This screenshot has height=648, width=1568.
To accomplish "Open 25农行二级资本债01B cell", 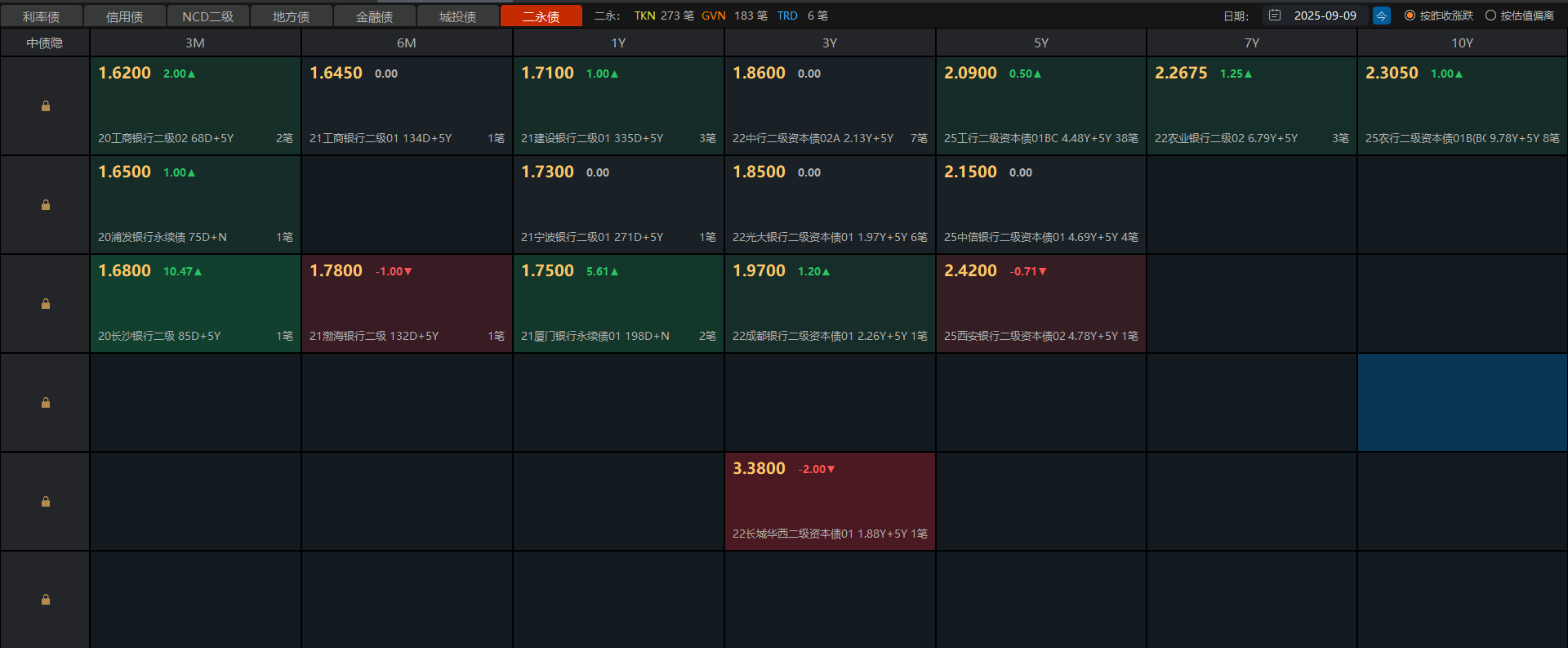I will (x=1463, y=106).
